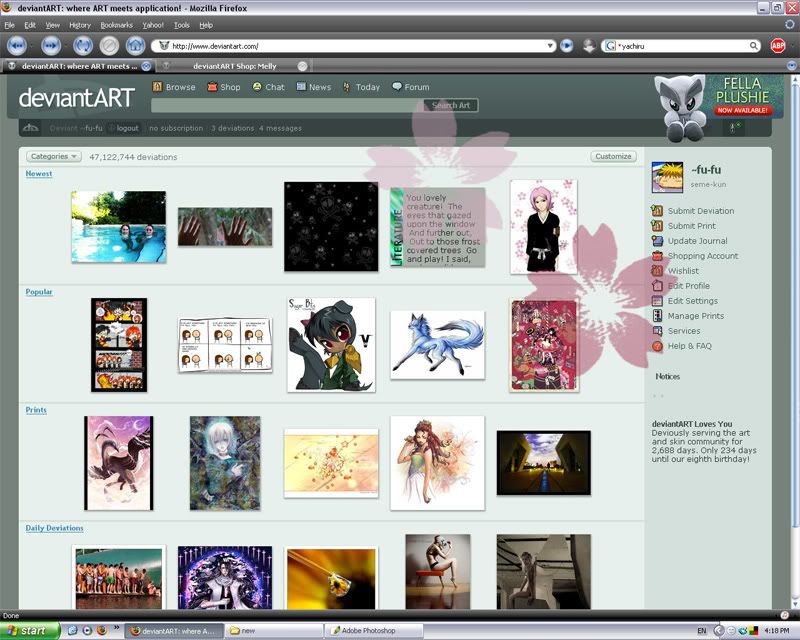This screenshot has height=640, width=800.
Task: Click the Adblock Plus ABP icon
Action: click(x=778, y=46)
